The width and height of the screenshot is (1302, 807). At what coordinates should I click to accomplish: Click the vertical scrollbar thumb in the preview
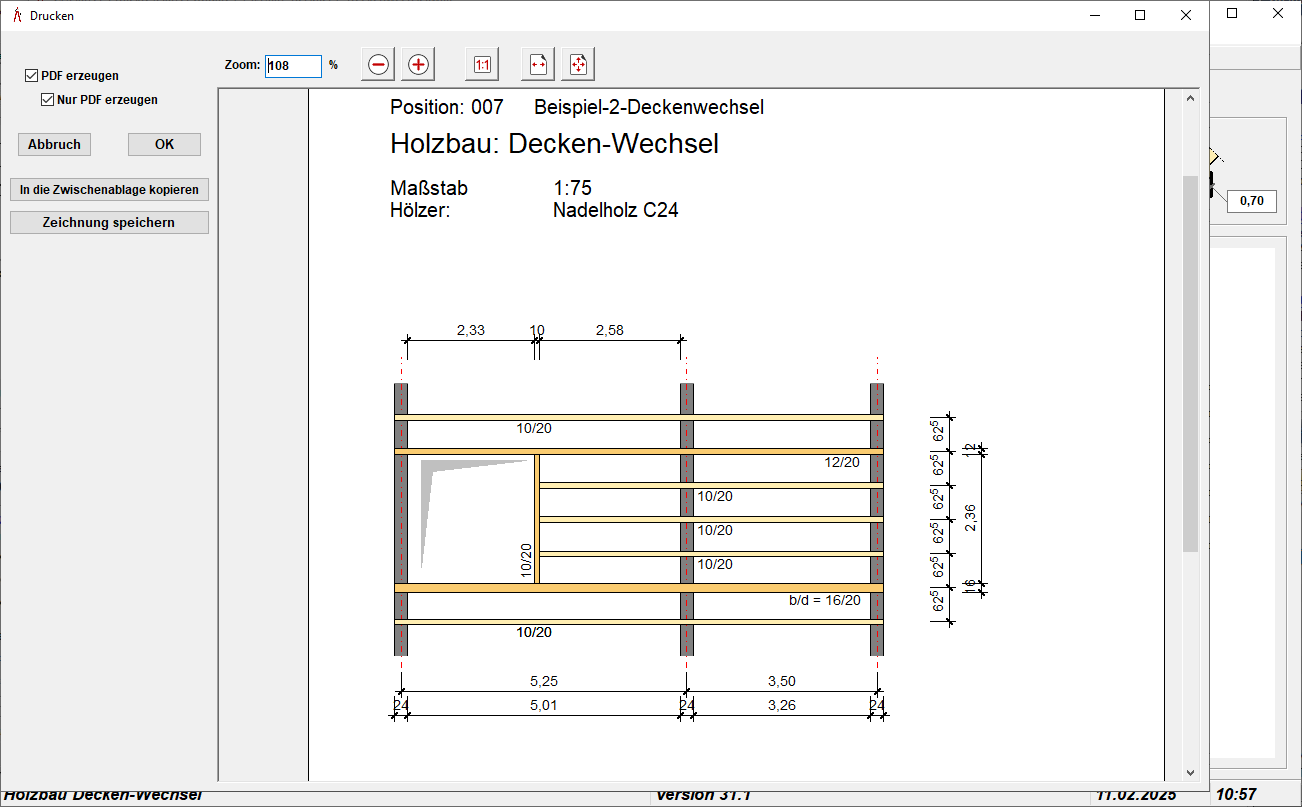1190,362
